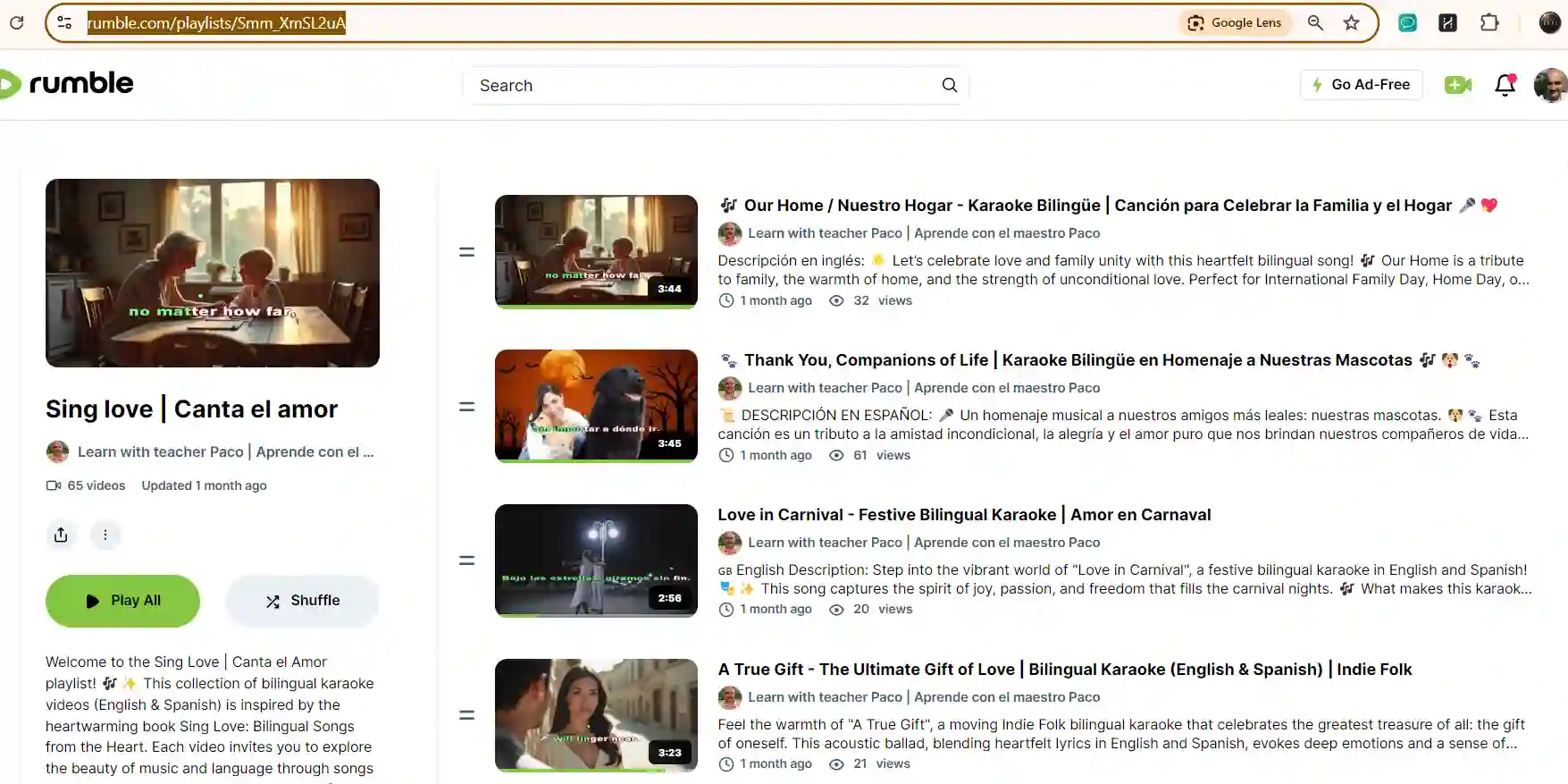Open site information icon in address bar
Viewport: 1568px width, 784px height.
click(64, 22)
